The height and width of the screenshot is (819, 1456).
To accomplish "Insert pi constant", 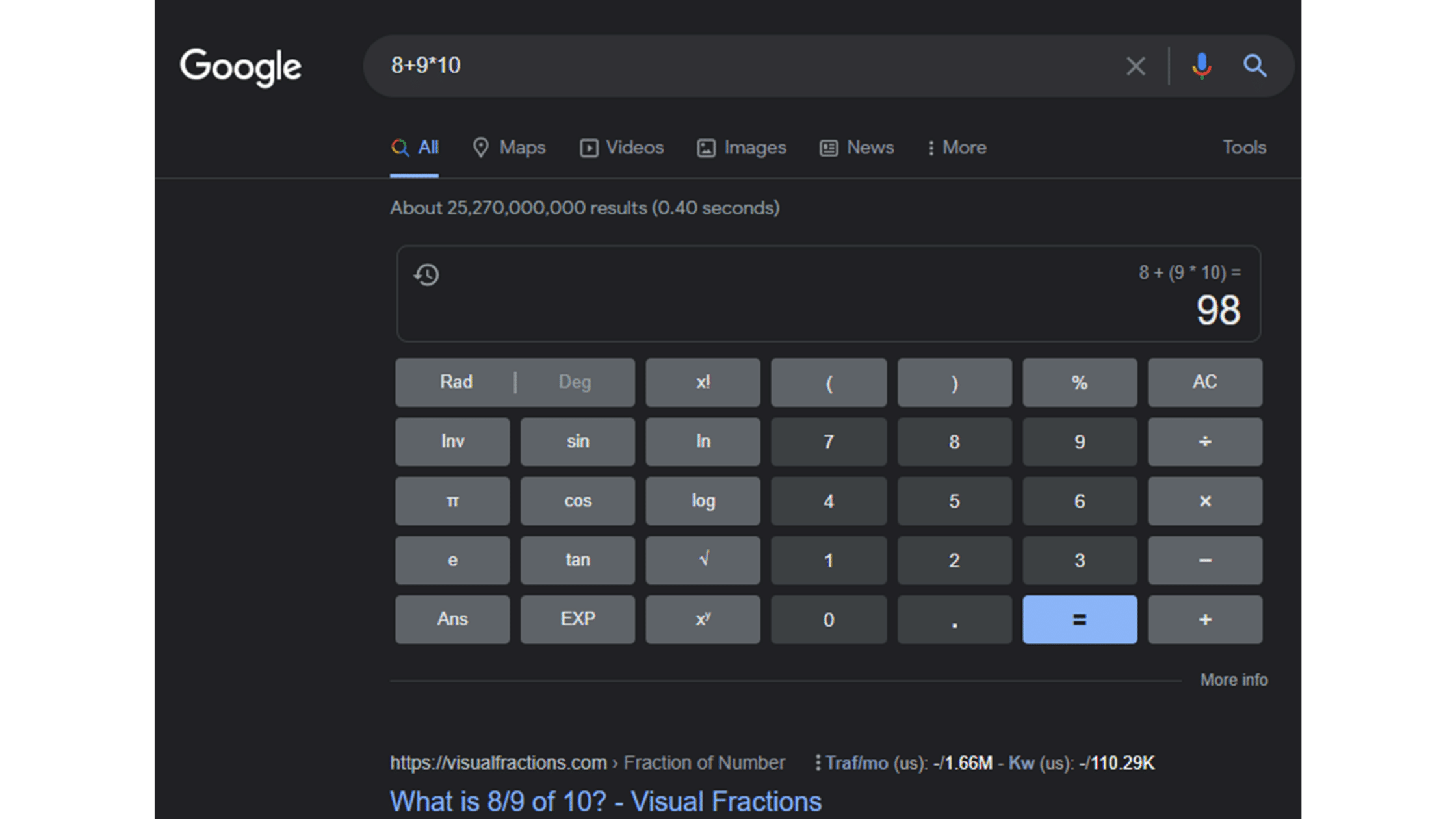I will click(x=452, y=501).
